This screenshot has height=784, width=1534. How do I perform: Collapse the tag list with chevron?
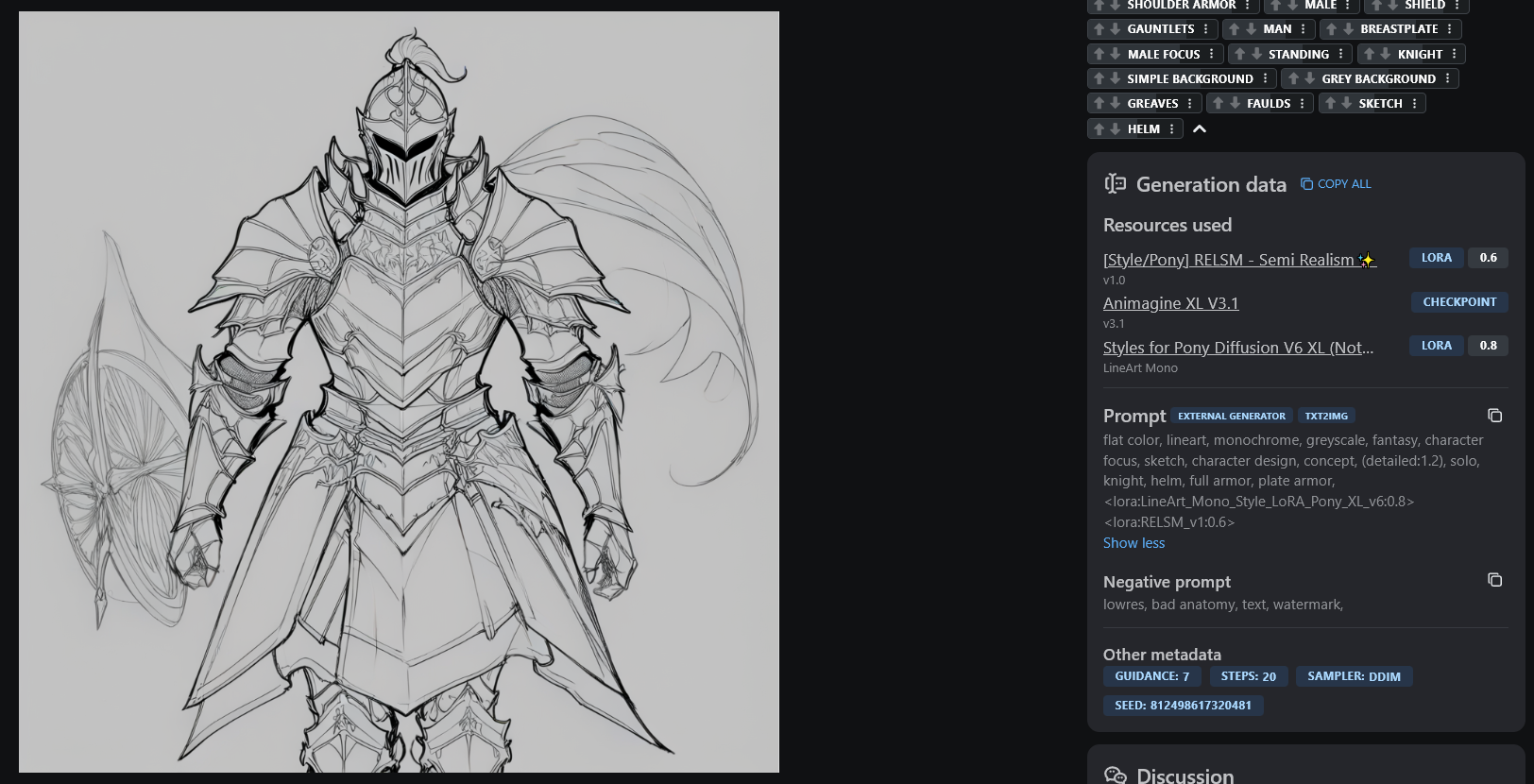(x=1200, y=128)
